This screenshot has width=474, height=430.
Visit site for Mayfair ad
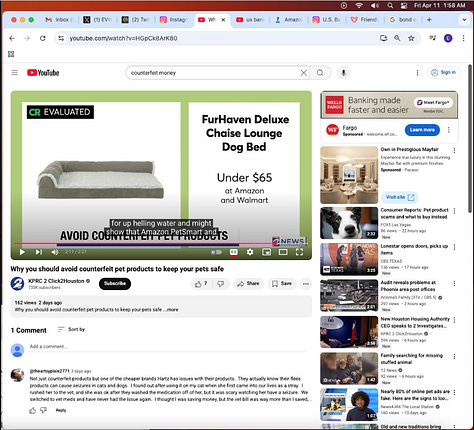click(x=399, y=197)
